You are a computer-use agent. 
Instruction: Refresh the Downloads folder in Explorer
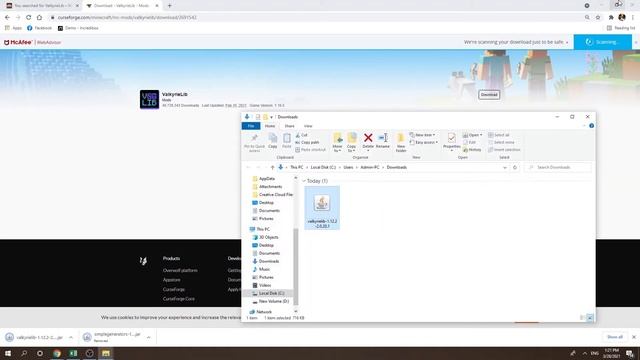515,167
